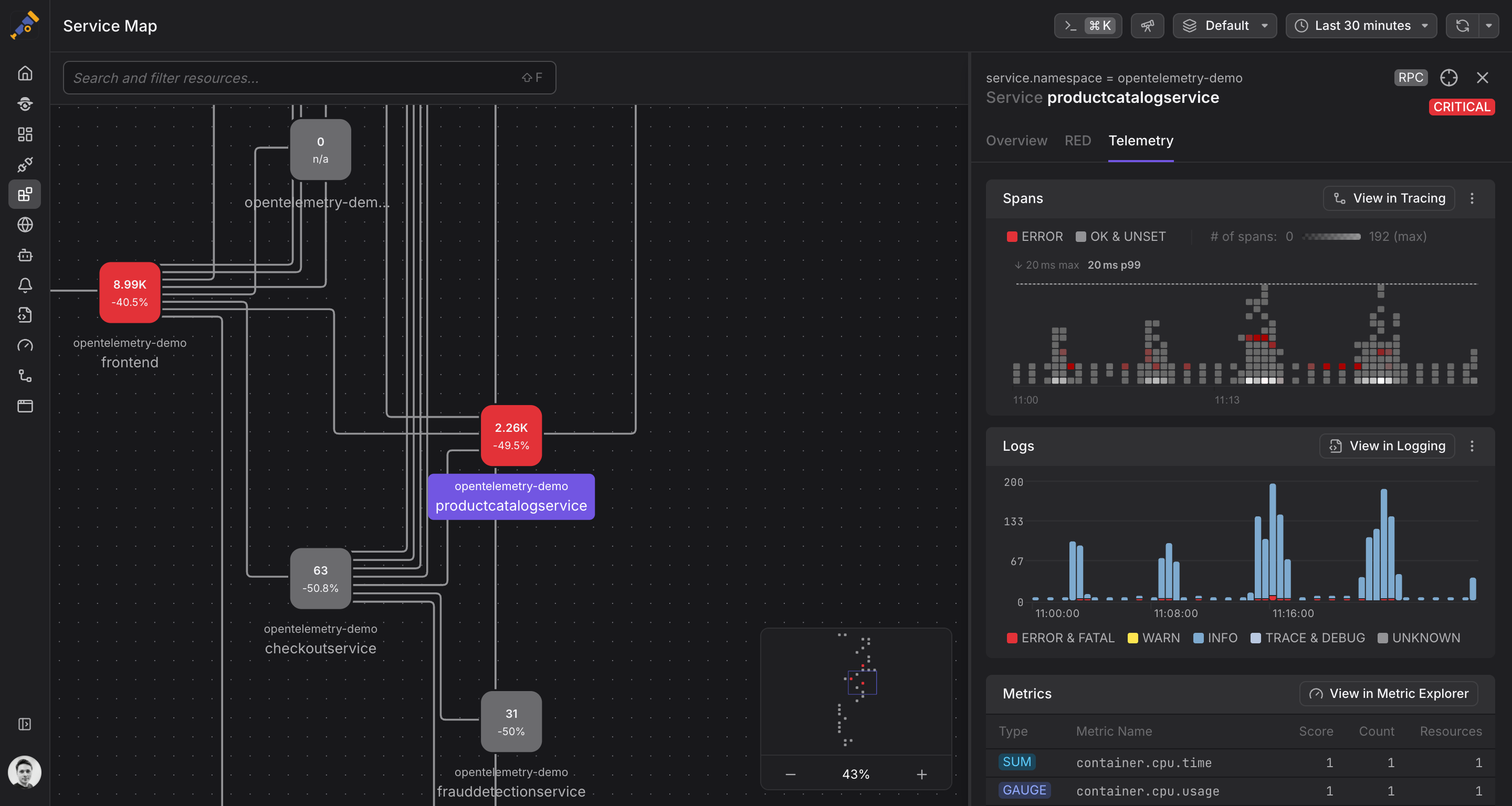Open the Home icon in sidebar
This screenshot has width=1512, height=806.
(x=25, y=73)
